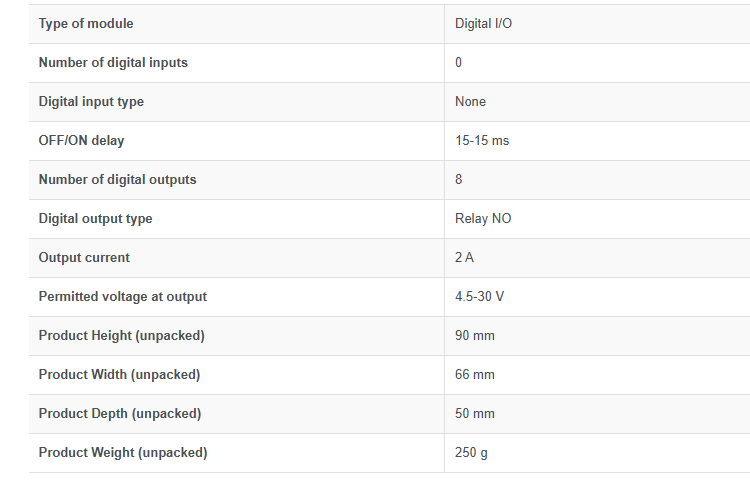Click the "66 mm" width value
750x502 pixels.
point(475,374)
